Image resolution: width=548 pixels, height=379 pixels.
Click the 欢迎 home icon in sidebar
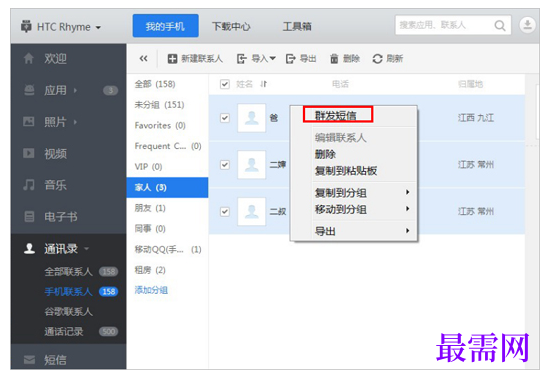pos(29,58)
